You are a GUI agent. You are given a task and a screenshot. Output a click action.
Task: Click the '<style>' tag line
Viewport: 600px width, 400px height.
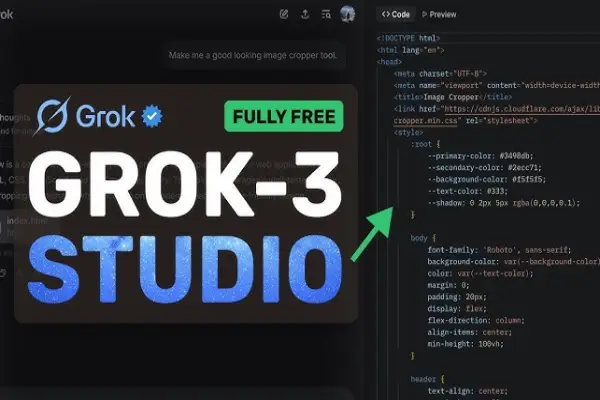point(408,132)
